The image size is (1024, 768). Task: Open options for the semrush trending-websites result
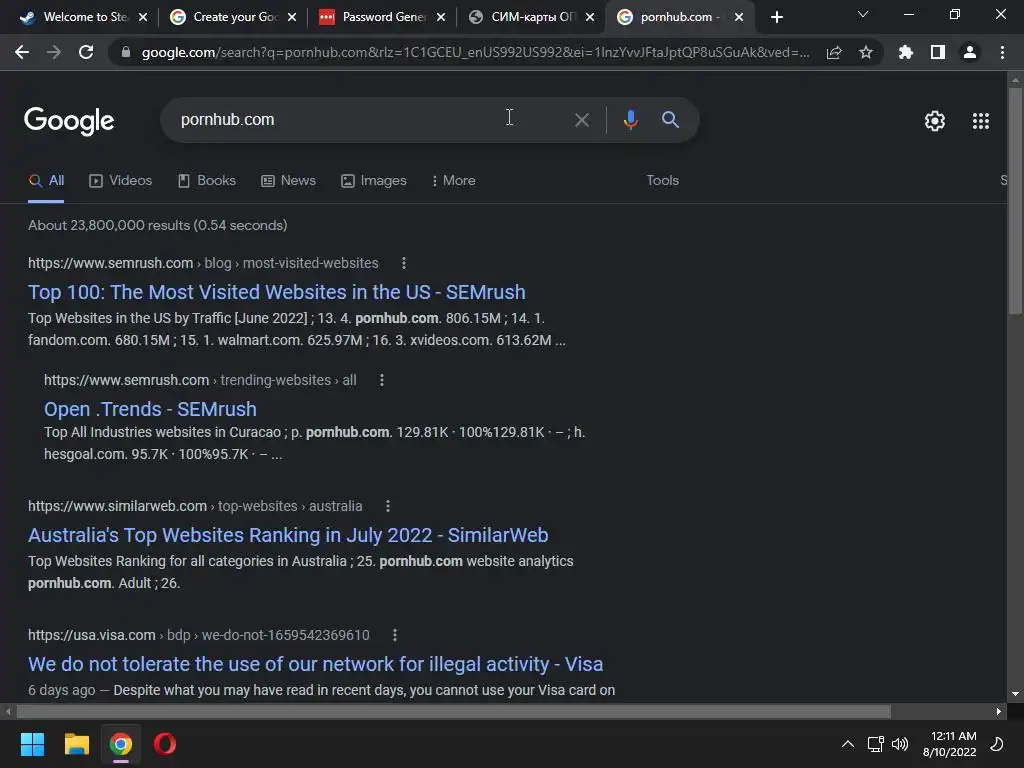(382, 380)
